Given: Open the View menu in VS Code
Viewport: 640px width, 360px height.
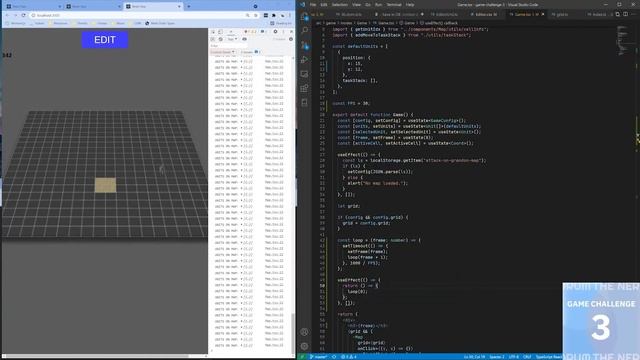Looking at the screenshot, I should point(356,5).
